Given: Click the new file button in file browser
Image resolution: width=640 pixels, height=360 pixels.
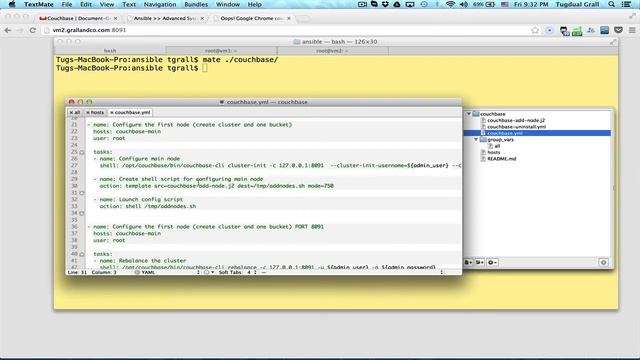Looking at the screenshot, I should (x=469, y=262).
